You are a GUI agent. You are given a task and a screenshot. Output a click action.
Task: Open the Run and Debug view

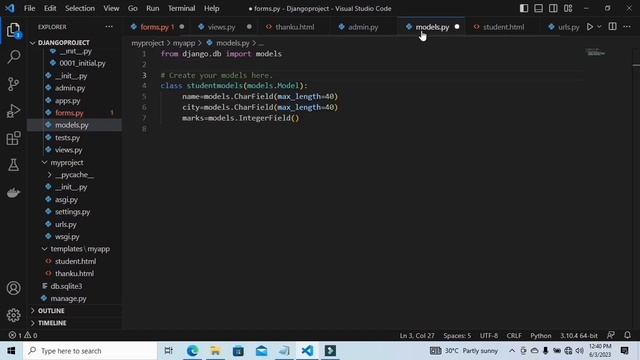tap(13, 111)
